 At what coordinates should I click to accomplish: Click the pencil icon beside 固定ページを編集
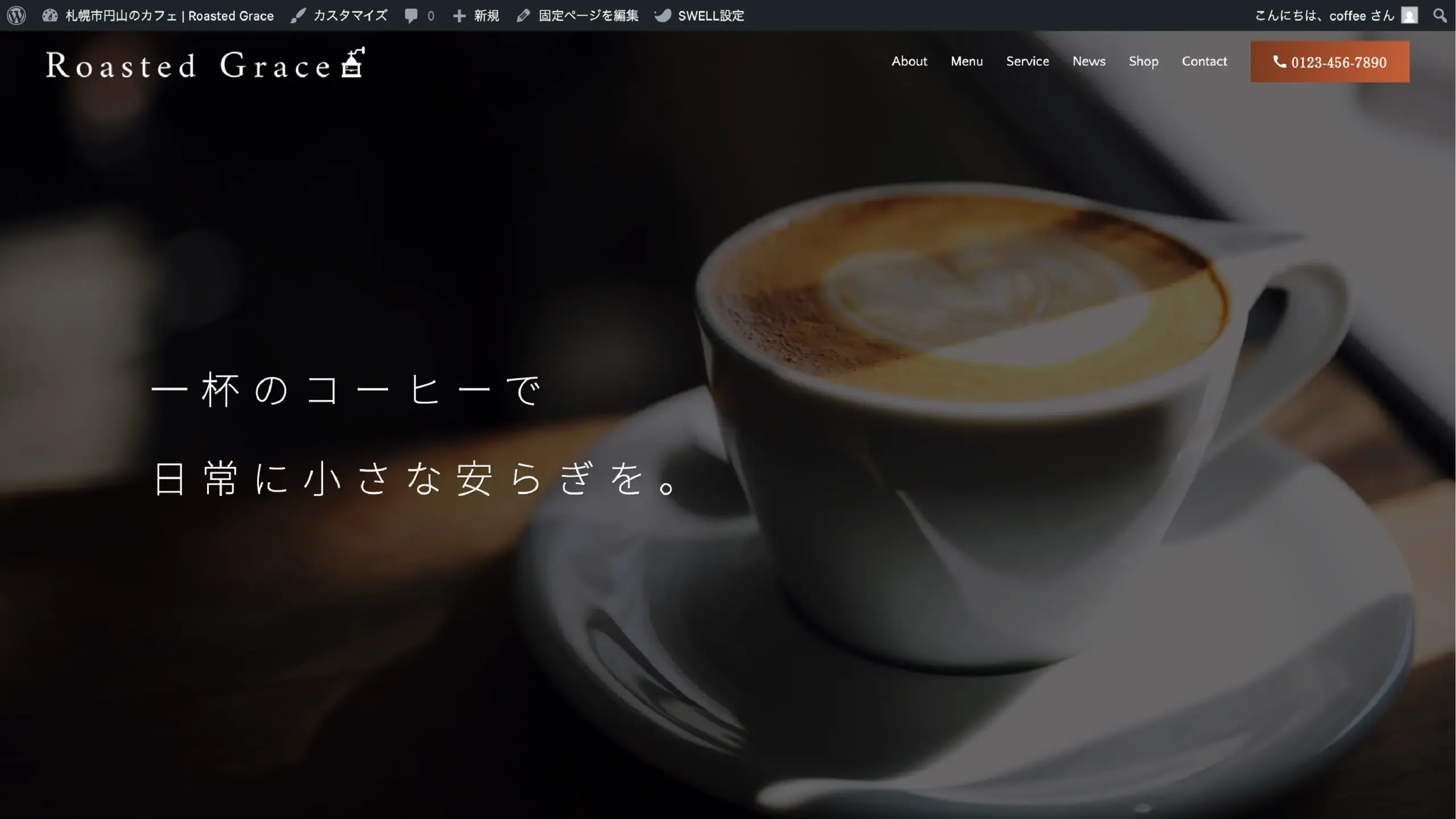coord(523,15)
